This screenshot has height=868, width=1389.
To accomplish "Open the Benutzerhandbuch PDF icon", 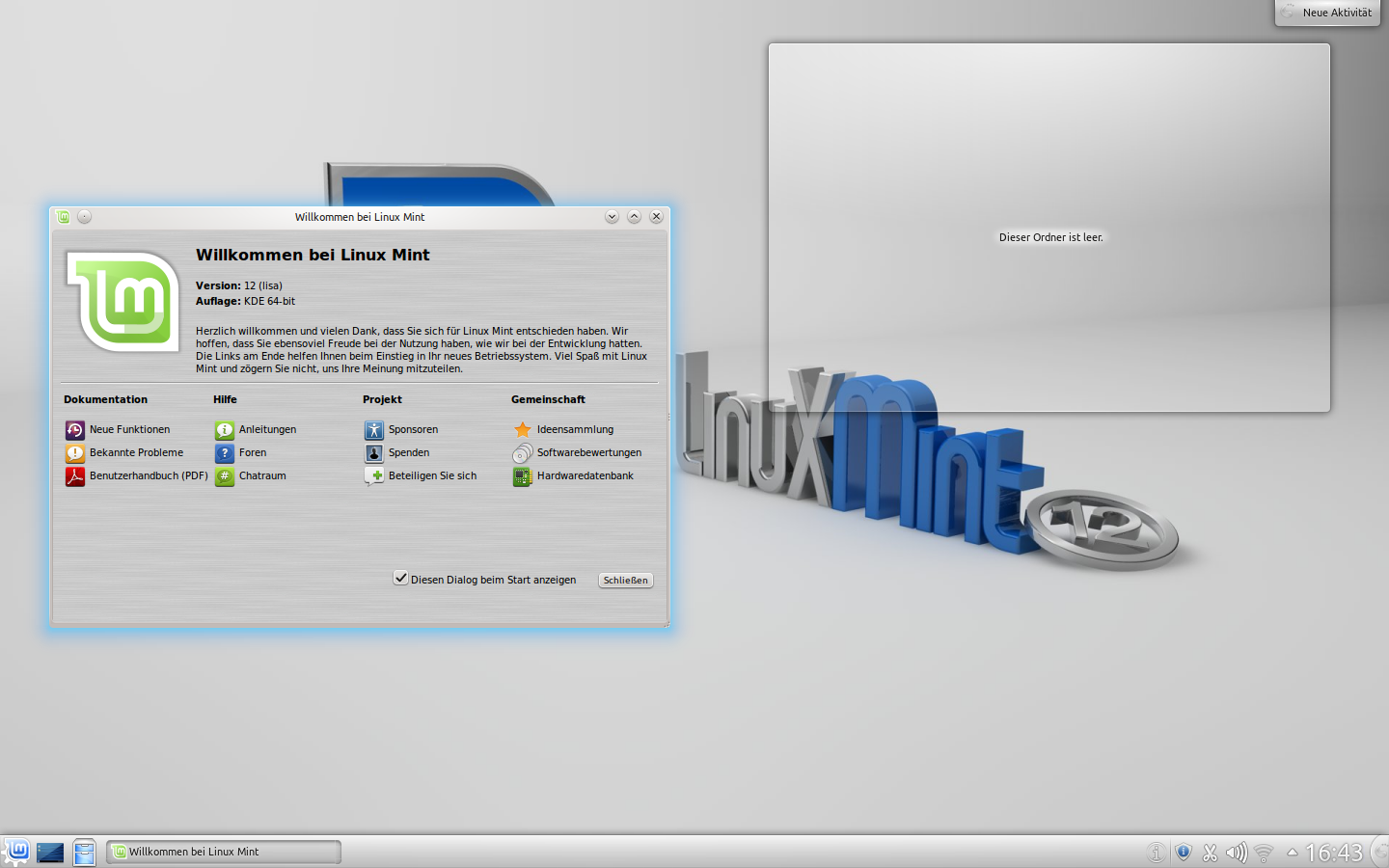I will point(75,476).
